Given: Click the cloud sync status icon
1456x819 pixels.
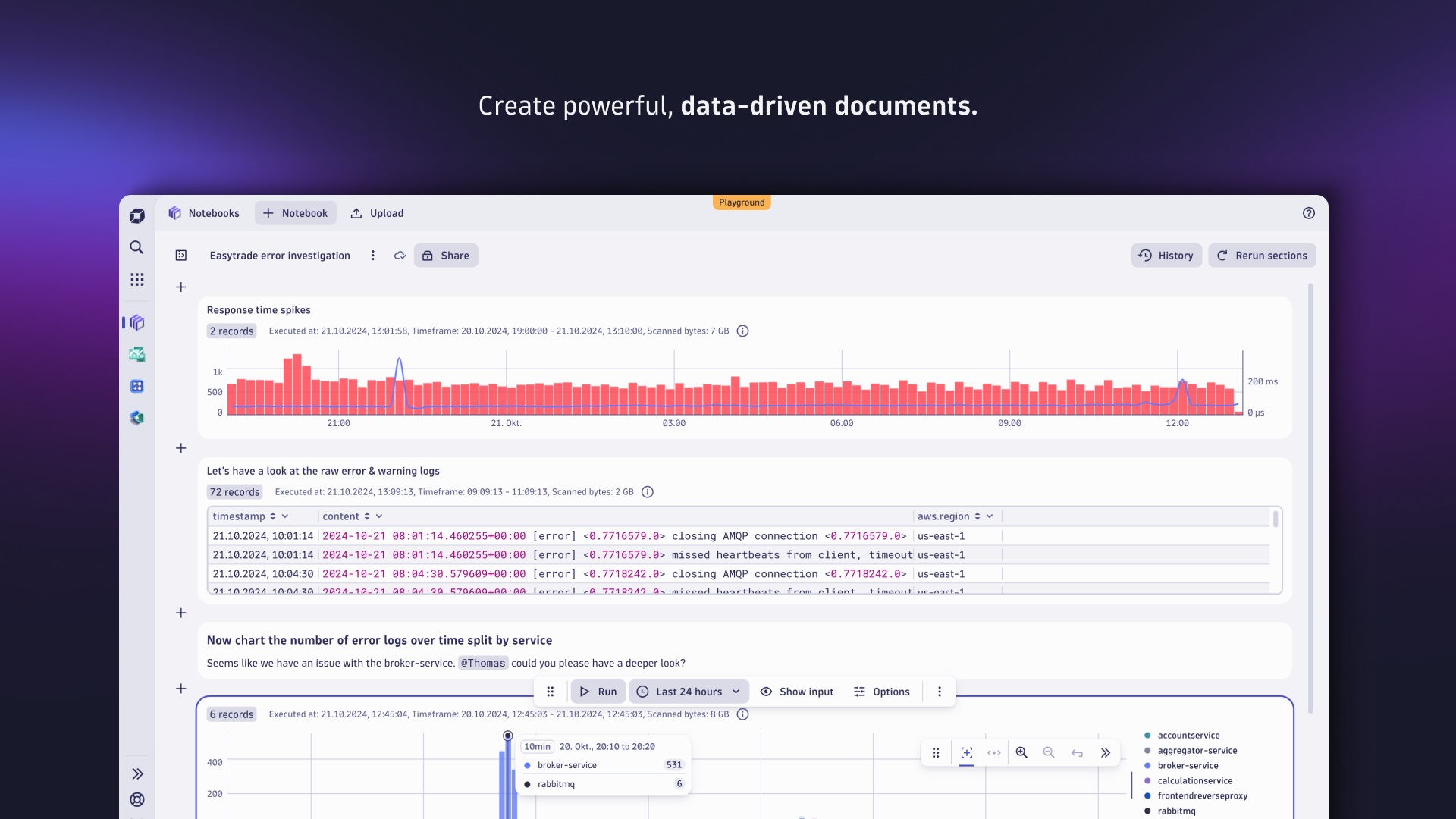Looking at the screenshot, I should point(400,256).
